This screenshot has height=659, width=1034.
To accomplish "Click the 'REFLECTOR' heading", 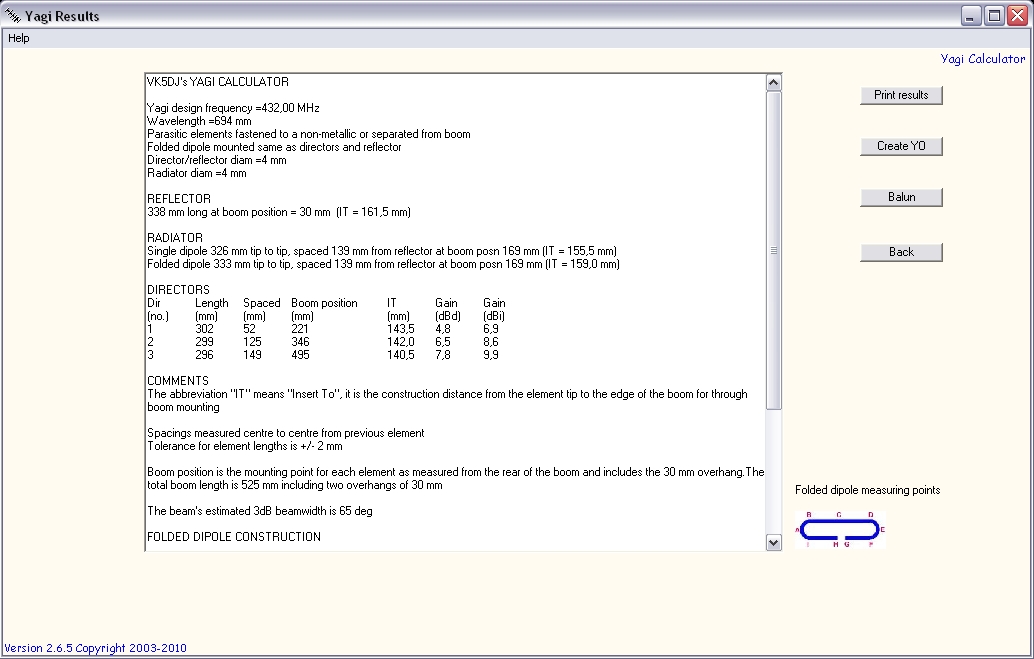I will pos(179,199).
